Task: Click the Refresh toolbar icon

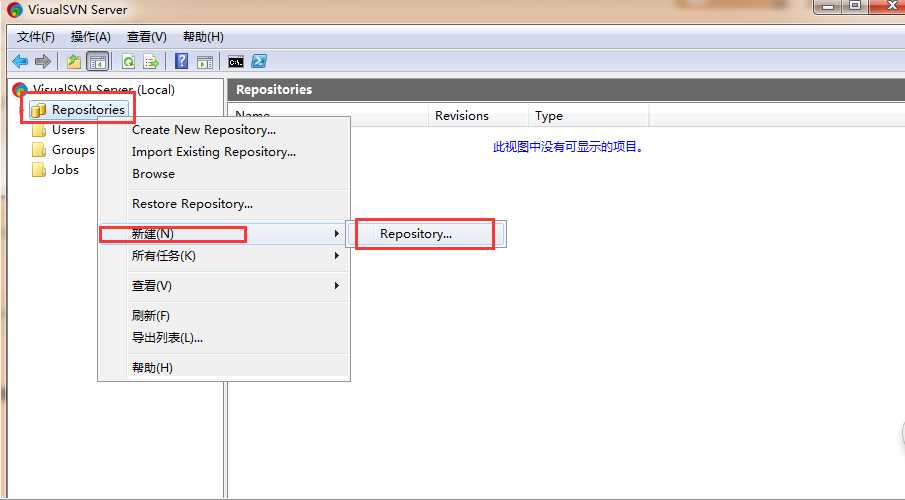Action: click(128, 61)
